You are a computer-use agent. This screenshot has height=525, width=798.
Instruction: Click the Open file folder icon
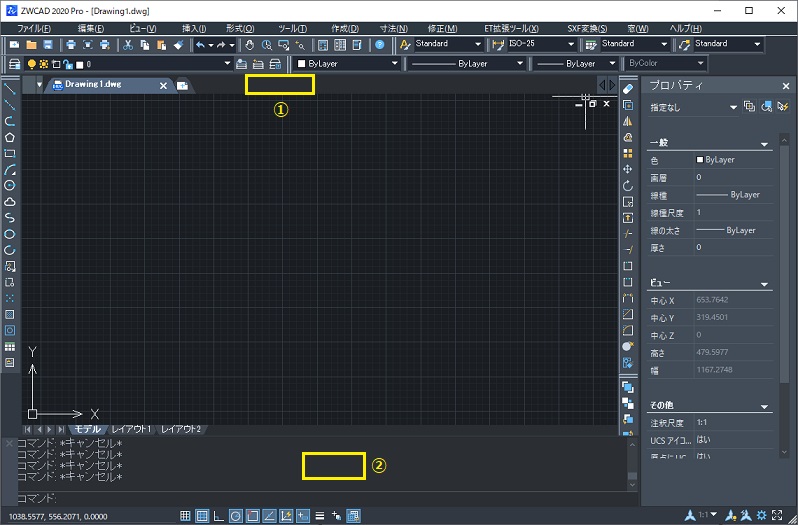(x=32, y=45)
